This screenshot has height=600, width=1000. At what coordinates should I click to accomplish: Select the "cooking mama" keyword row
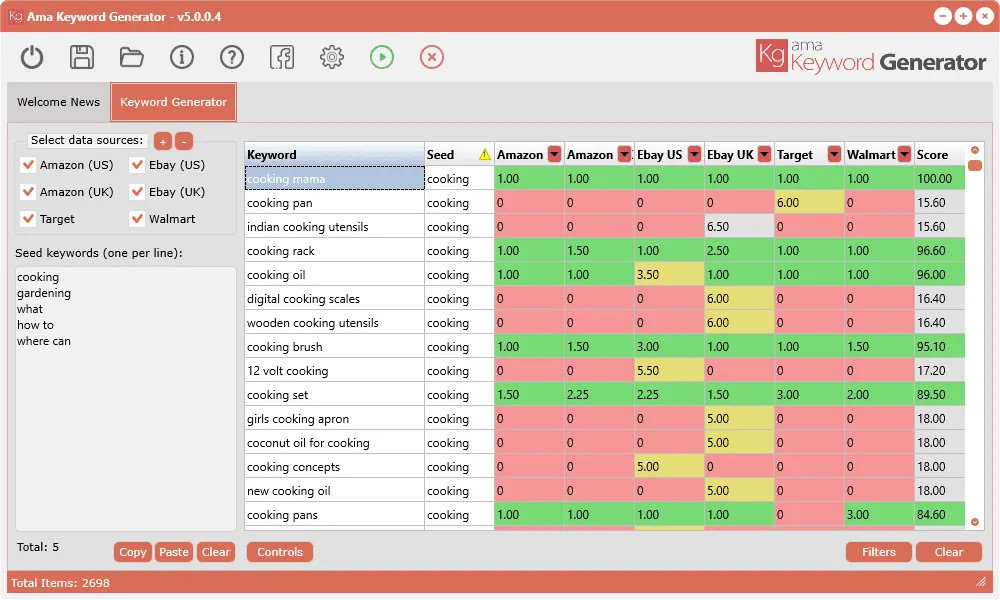[335, 179]
